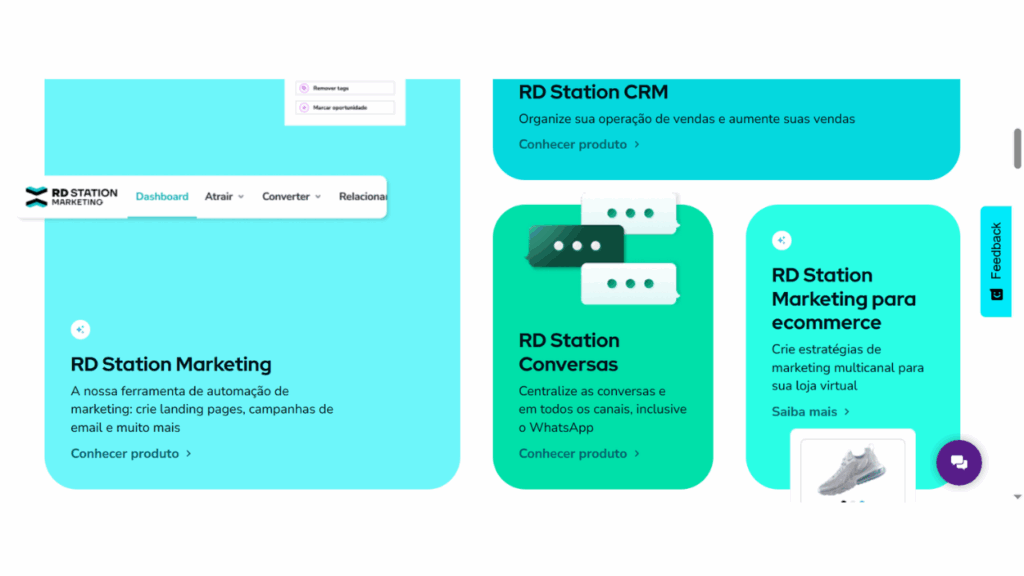Screen dimensions: 1024x576
Task: Click the RD Station Marketing heading
Action: (171, 364)
